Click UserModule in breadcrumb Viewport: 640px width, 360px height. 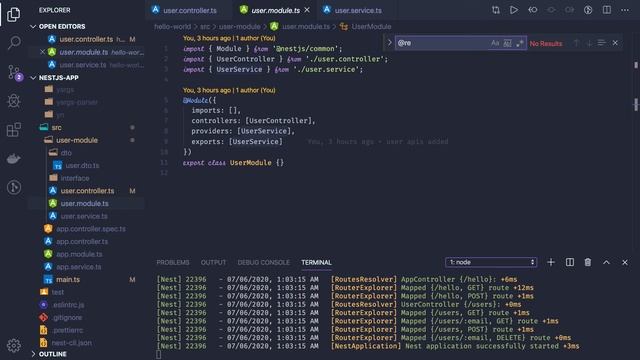point(371,27)
